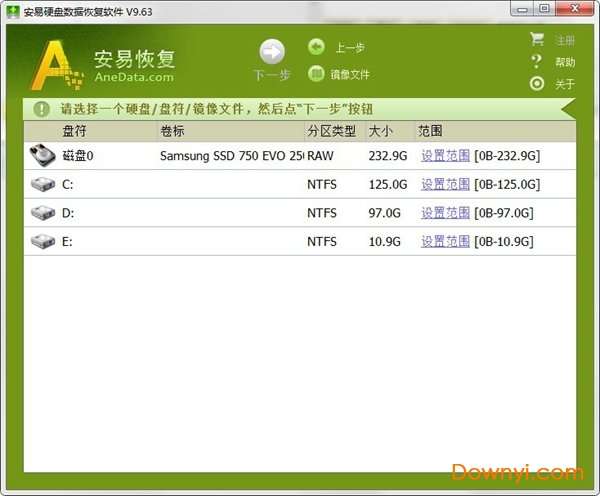Sort by 大小 column header

pyautogui.click(x=381, y=131)
